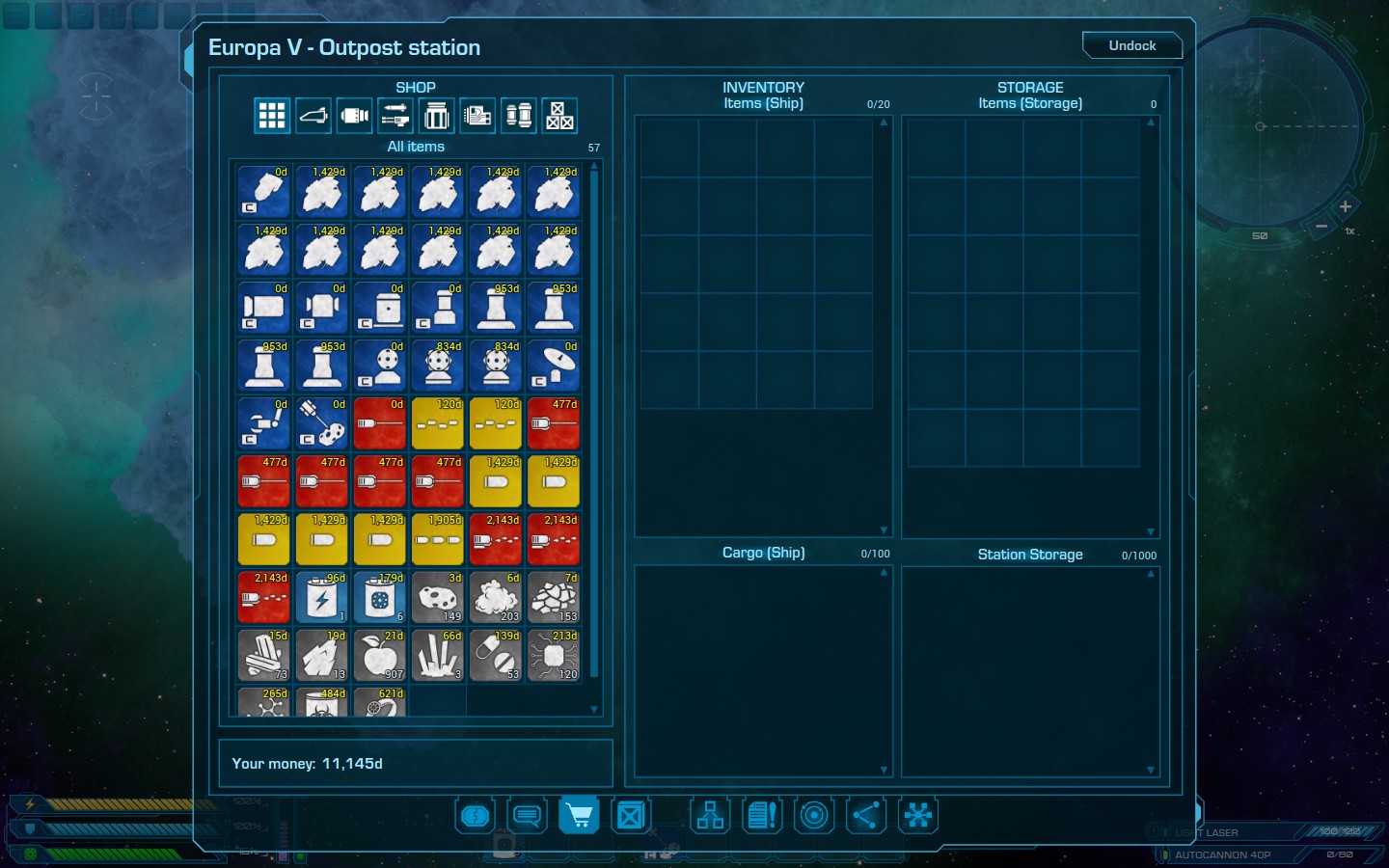The height and width of the screenshot is (868, 1389).
Task: Switch to the shopping cart tab
Action: 579,817
